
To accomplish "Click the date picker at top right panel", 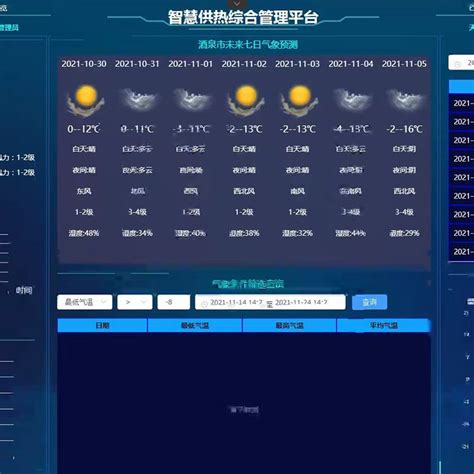I will tap(461, 63).
